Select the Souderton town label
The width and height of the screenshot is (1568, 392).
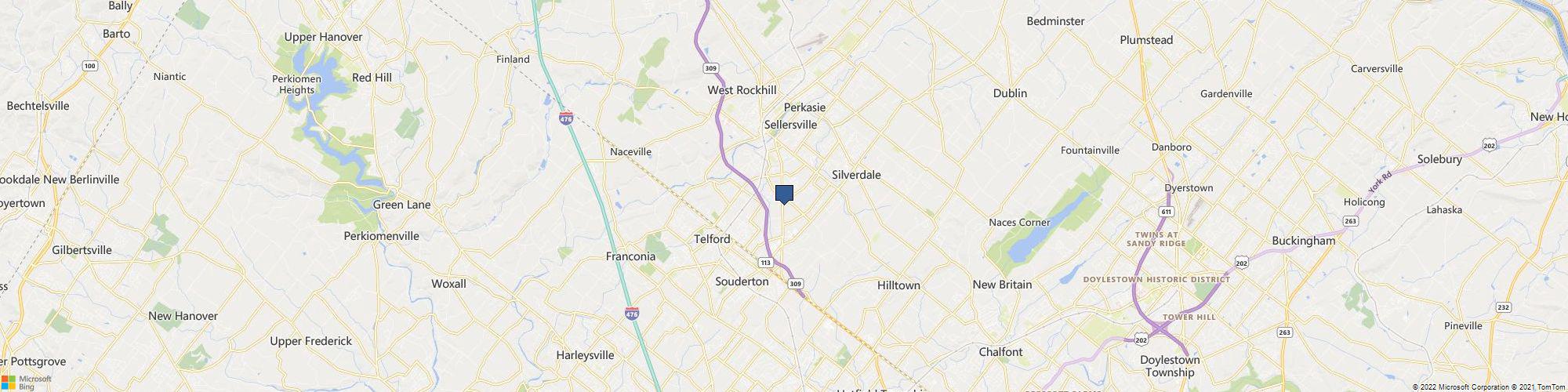click(x=742, y=281)
